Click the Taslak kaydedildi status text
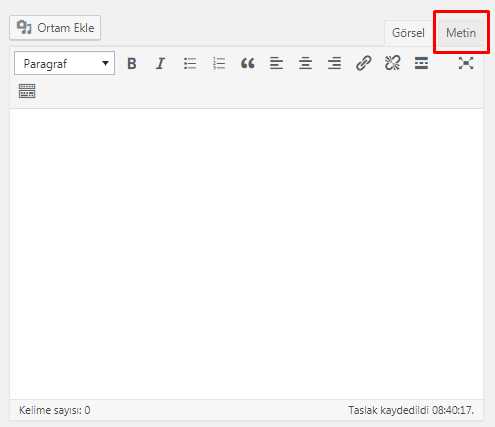The height and width of the screenshot is (427, 495). pyautogui.click(x=411, y=410)
